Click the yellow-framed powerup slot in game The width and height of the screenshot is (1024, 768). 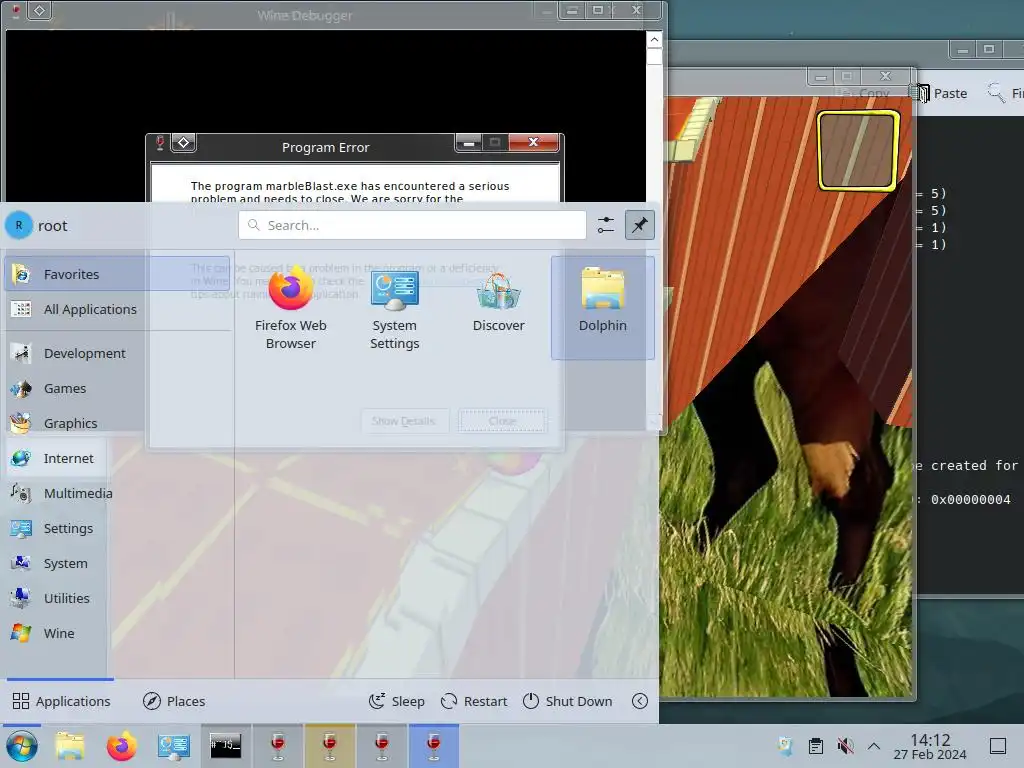(859, 151)
